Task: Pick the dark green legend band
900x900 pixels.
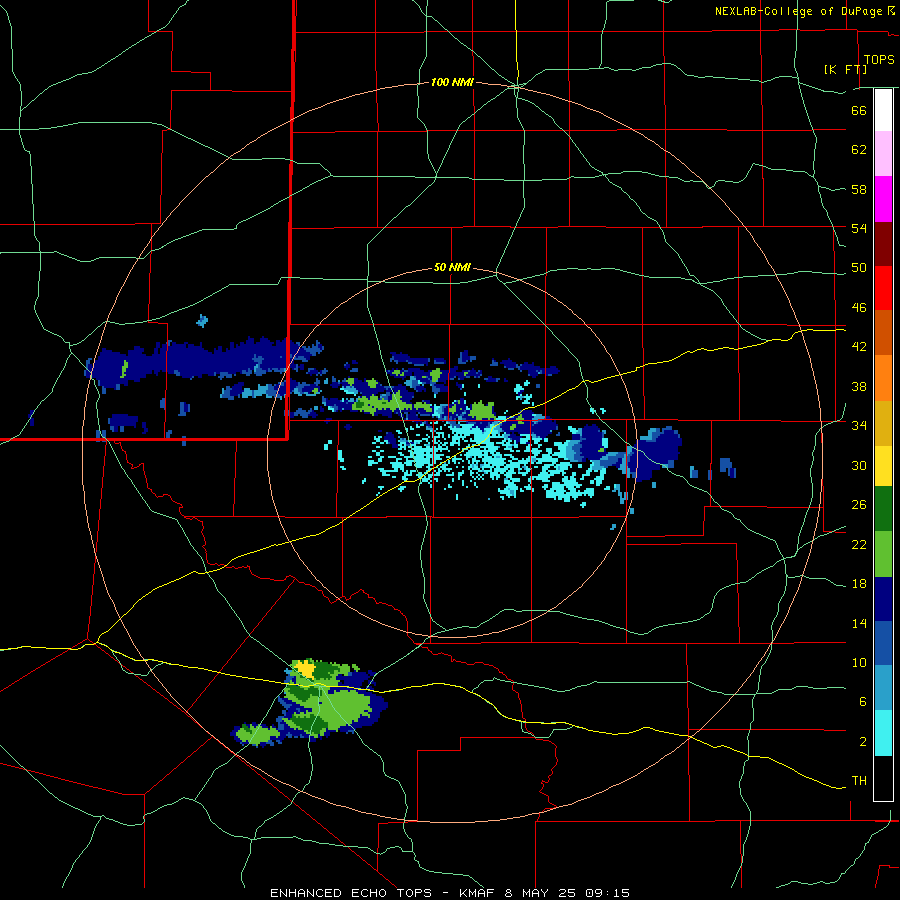Action: (883, 509)
